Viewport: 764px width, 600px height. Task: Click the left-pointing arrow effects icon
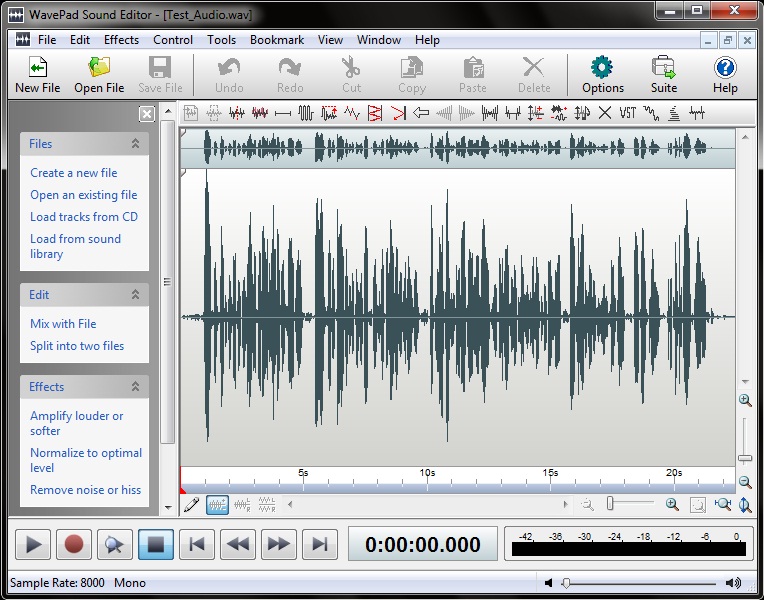420,113
